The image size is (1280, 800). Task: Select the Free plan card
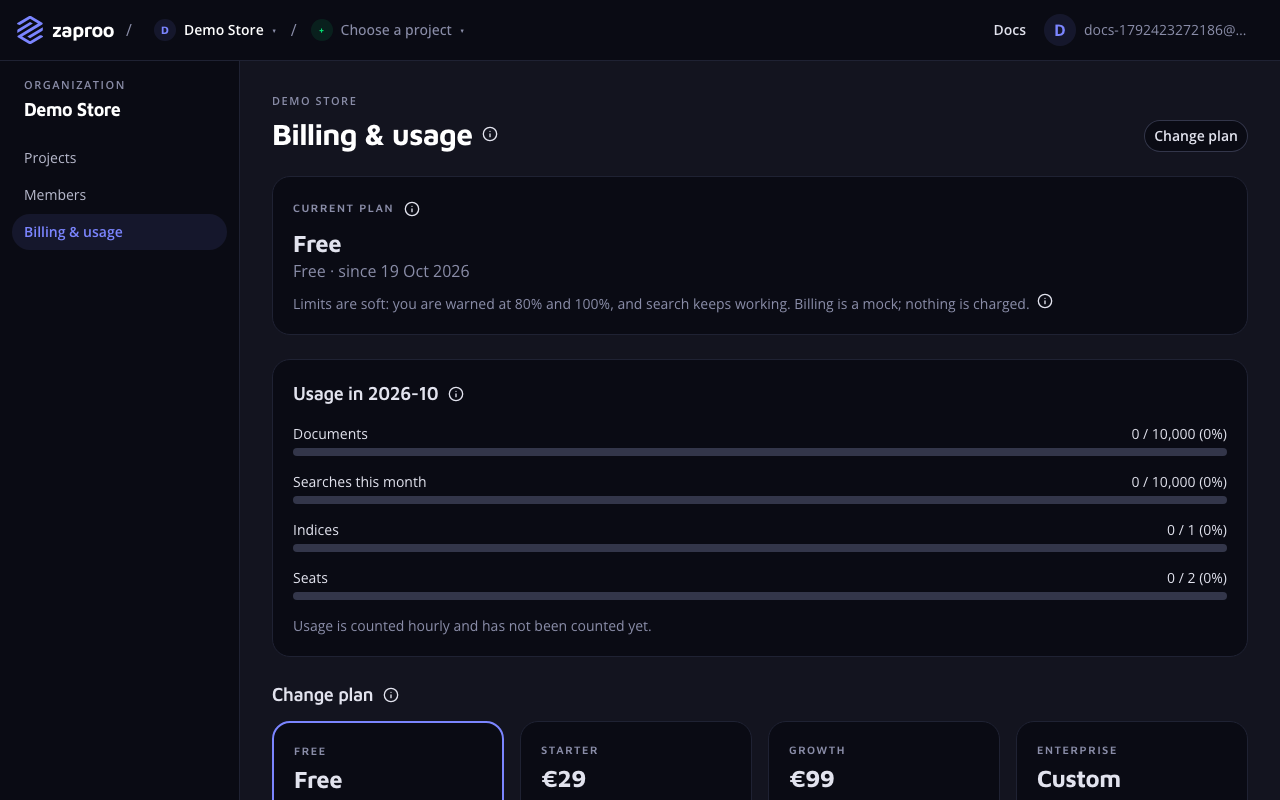[388, 762]
